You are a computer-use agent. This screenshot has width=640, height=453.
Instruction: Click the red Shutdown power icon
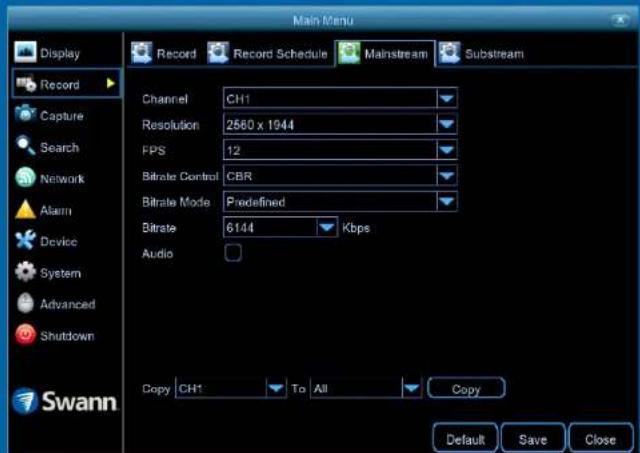pyautogui.click(x=25, y=335)
